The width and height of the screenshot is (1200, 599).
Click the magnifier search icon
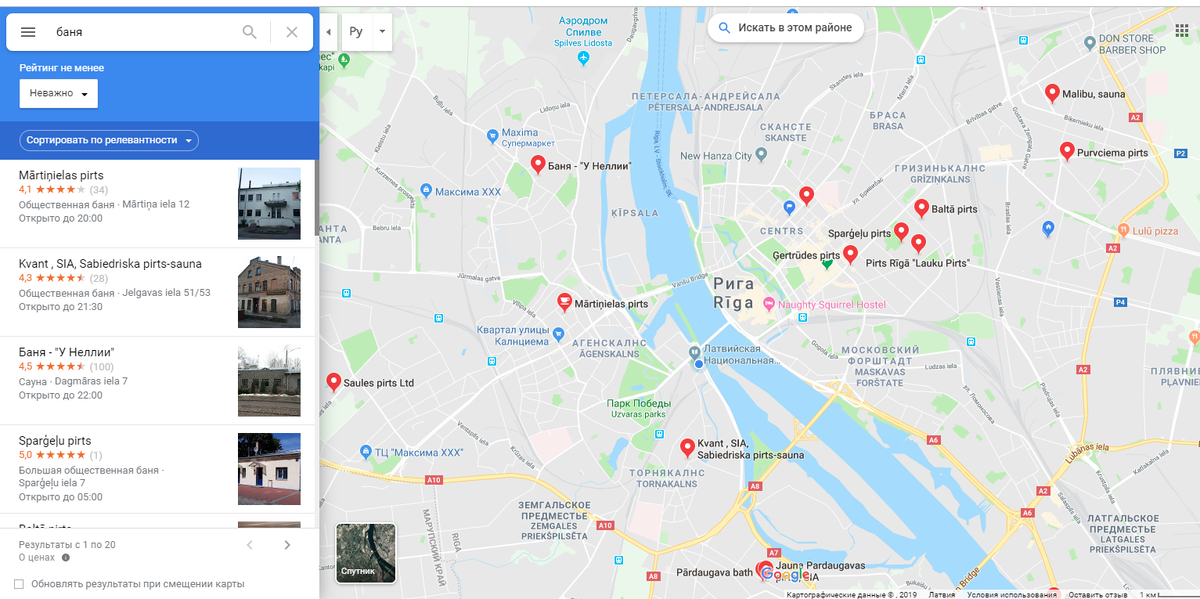pyautogui.click(x=250, y=32)
